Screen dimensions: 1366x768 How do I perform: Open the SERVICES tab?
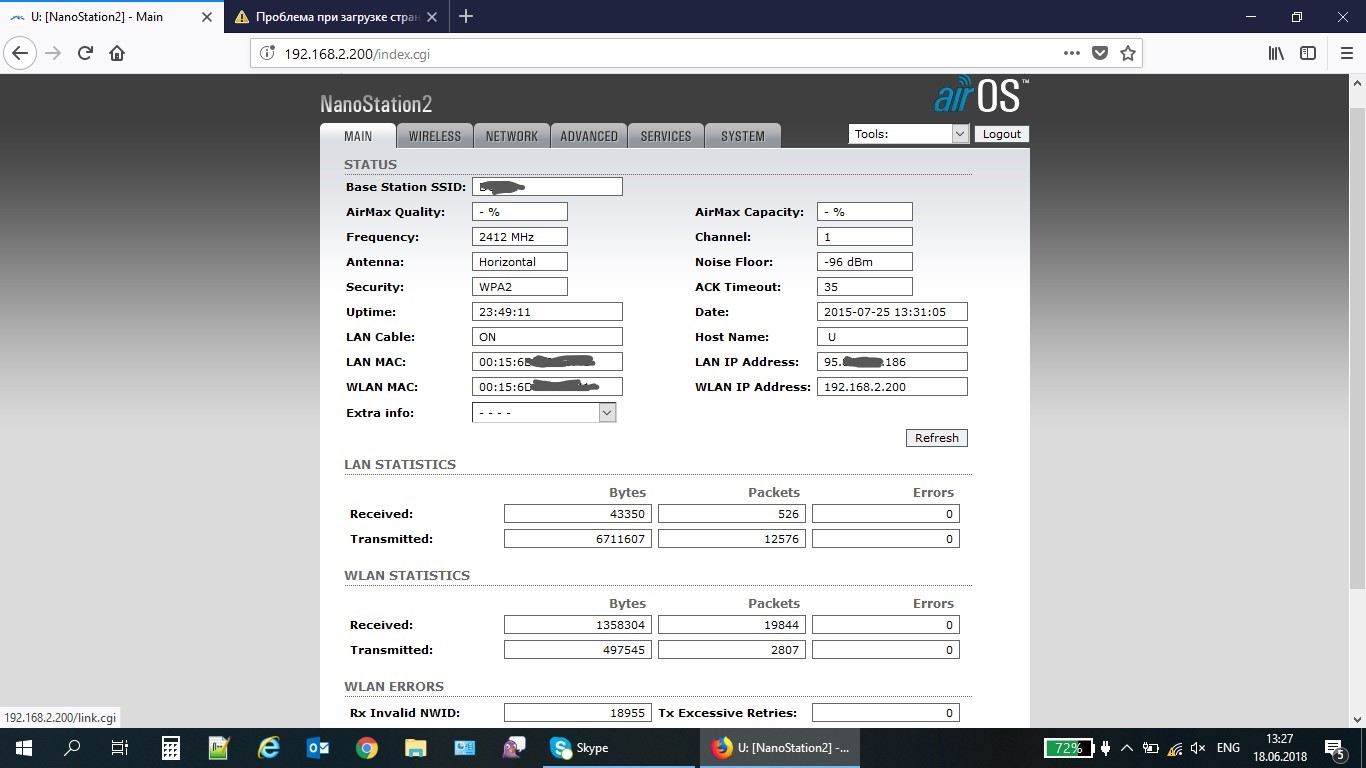click(x=666, y=136)
